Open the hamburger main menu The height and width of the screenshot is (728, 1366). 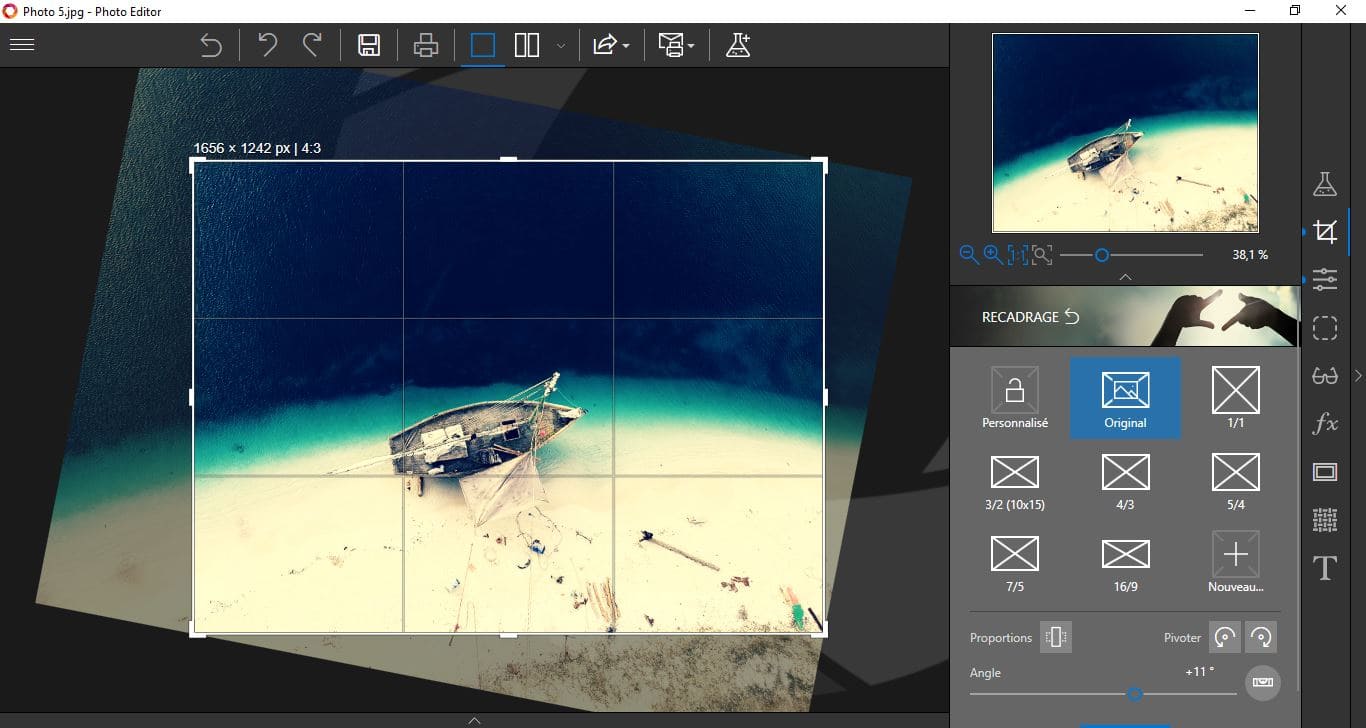pyautogui.click(x=21, y=45)
